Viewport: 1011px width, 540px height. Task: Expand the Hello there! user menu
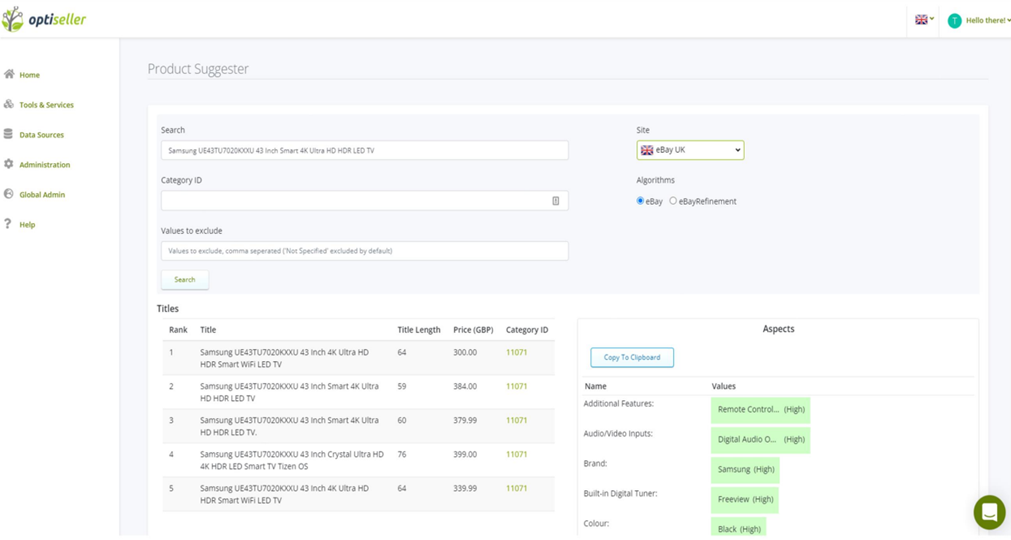point(987,21)
